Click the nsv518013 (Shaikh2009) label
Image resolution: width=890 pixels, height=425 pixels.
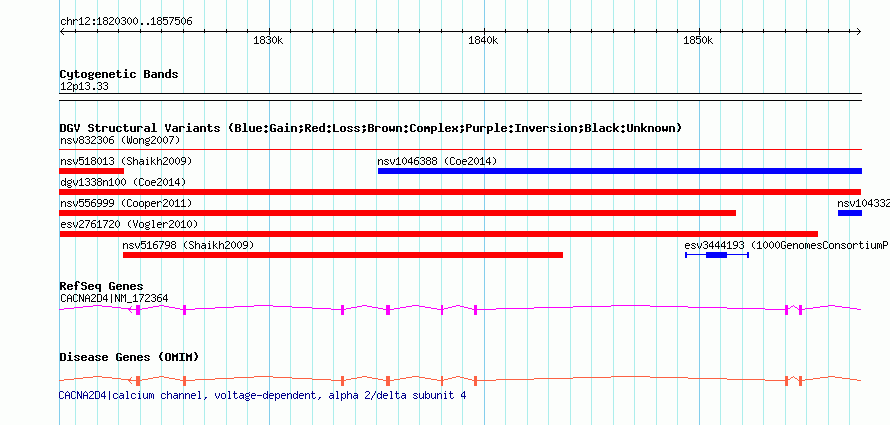coord(126,161)
